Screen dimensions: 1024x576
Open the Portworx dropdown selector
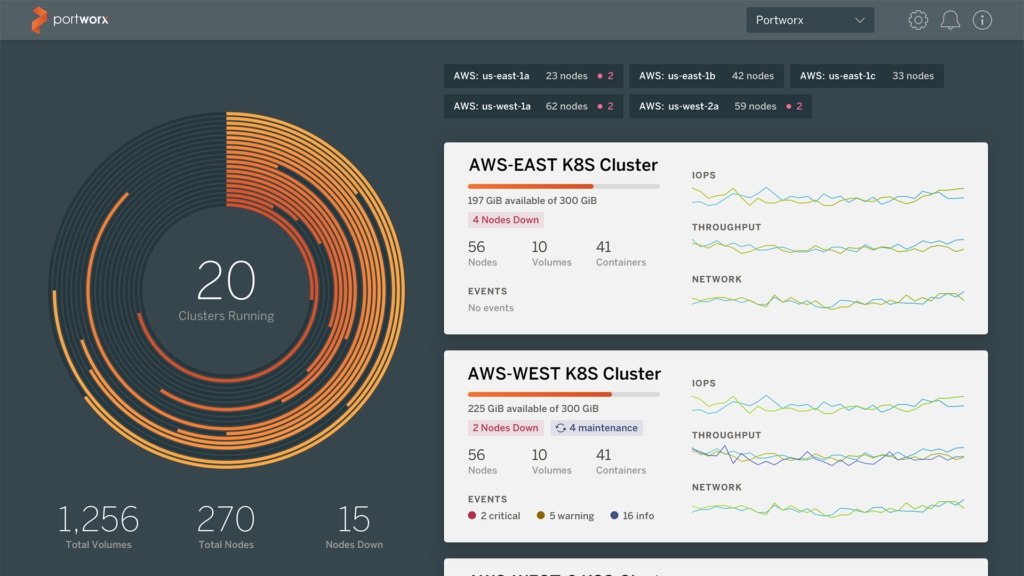(810, 20)
